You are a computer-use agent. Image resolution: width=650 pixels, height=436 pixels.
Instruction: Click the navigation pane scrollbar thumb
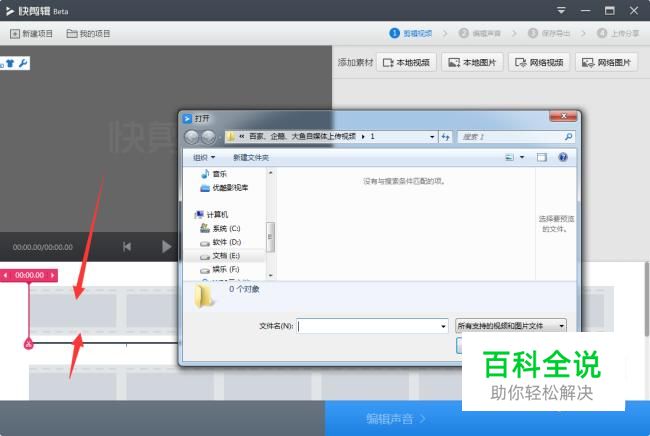click(270, 237)
